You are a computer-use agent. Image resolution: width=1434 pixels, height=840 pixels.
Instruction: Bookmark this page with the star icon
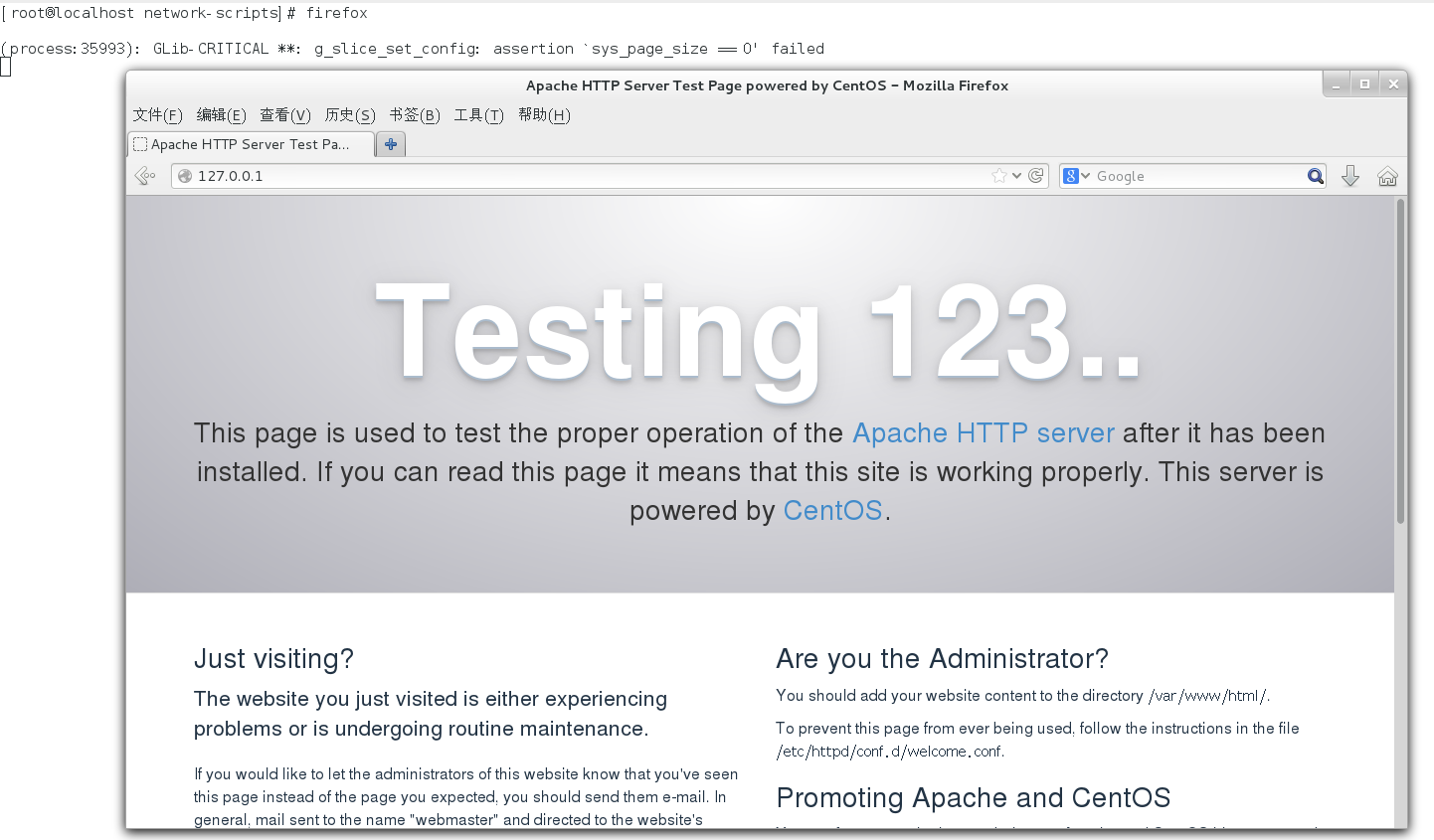pyautogui.click(x=998, y=176)
